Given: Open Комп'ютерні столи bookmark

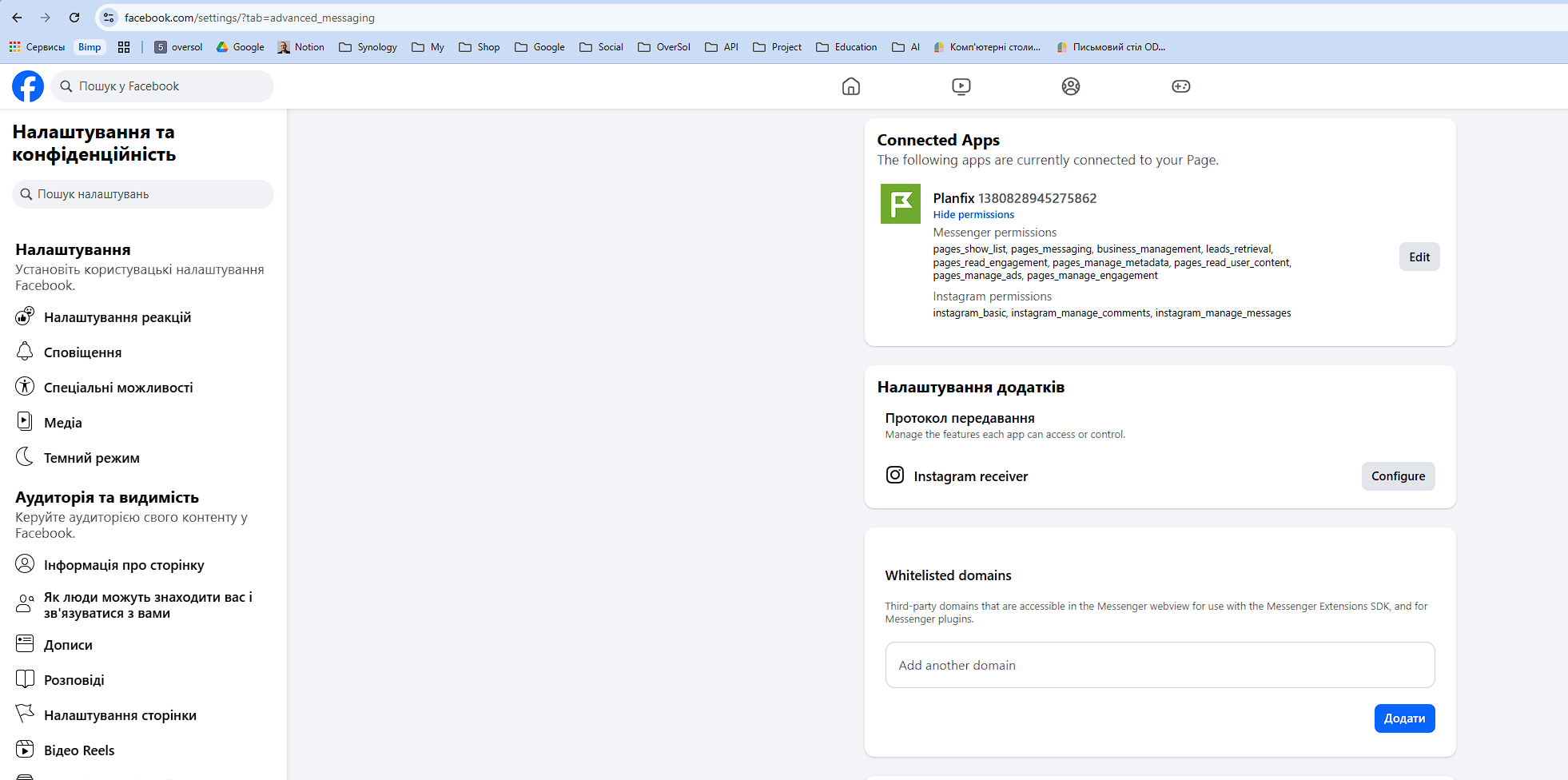Looking at the screenshot, I should coord(987,47).
